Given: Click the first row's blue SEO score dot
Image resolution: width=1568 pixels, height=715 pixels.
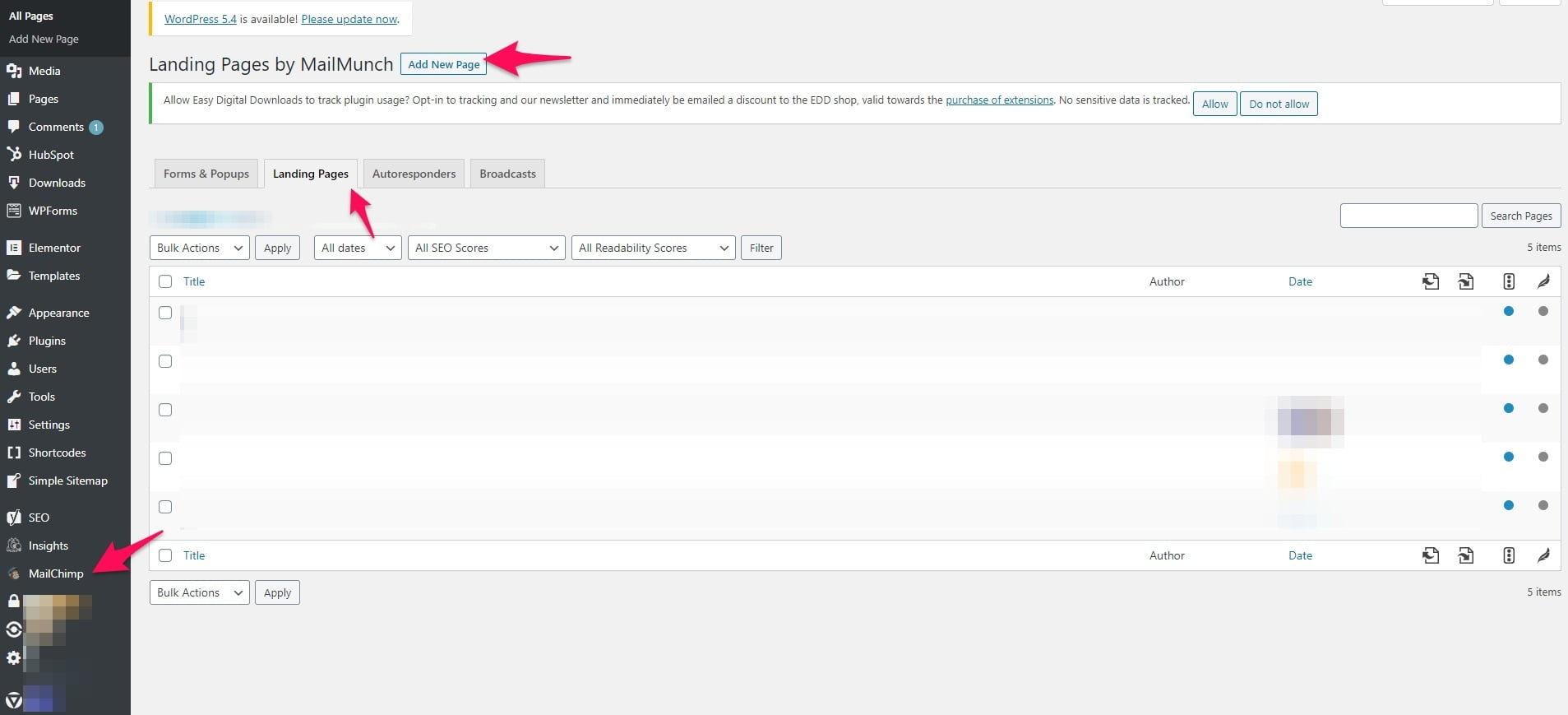Looking at the screenshot, I should coord(1509,311).
